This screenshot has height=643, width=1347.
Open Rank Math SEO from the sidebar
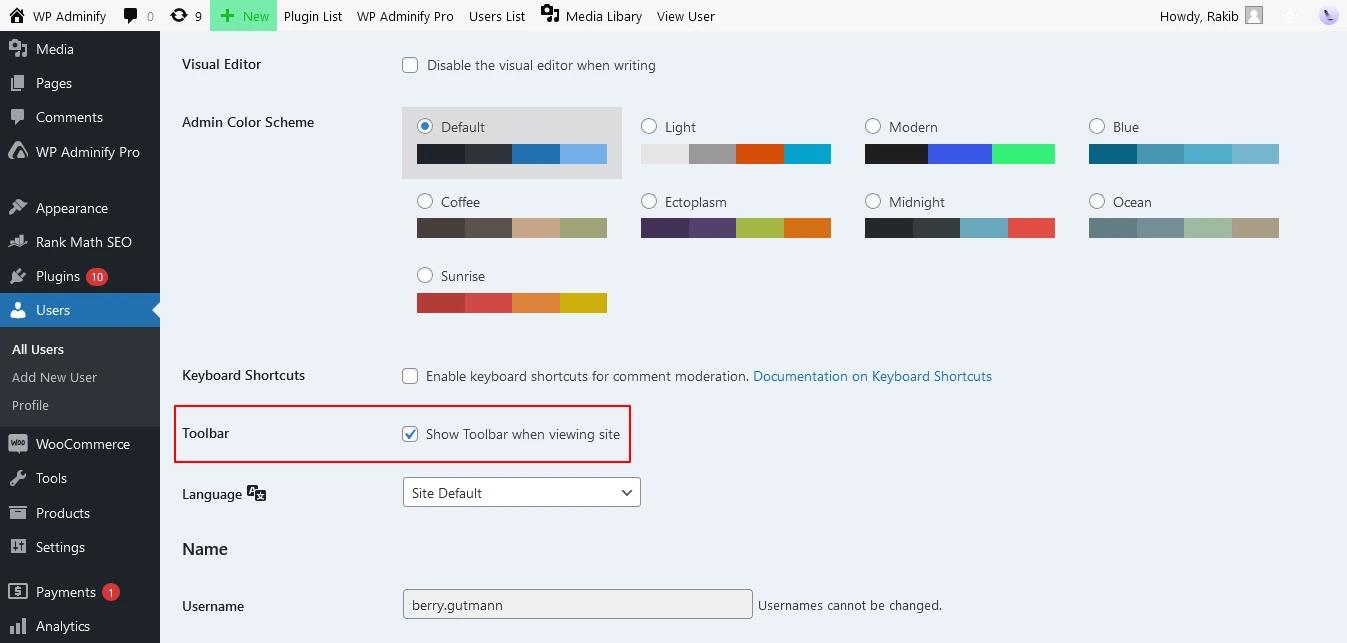pyautogui.click(x=82, y=242)
